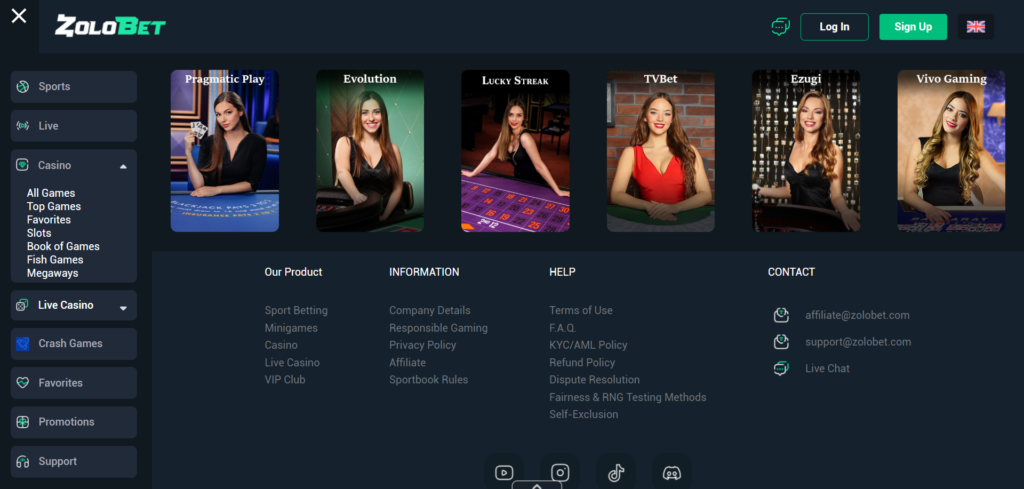
Task: Open the Responsible Gaming footer link
Action: 438,328
